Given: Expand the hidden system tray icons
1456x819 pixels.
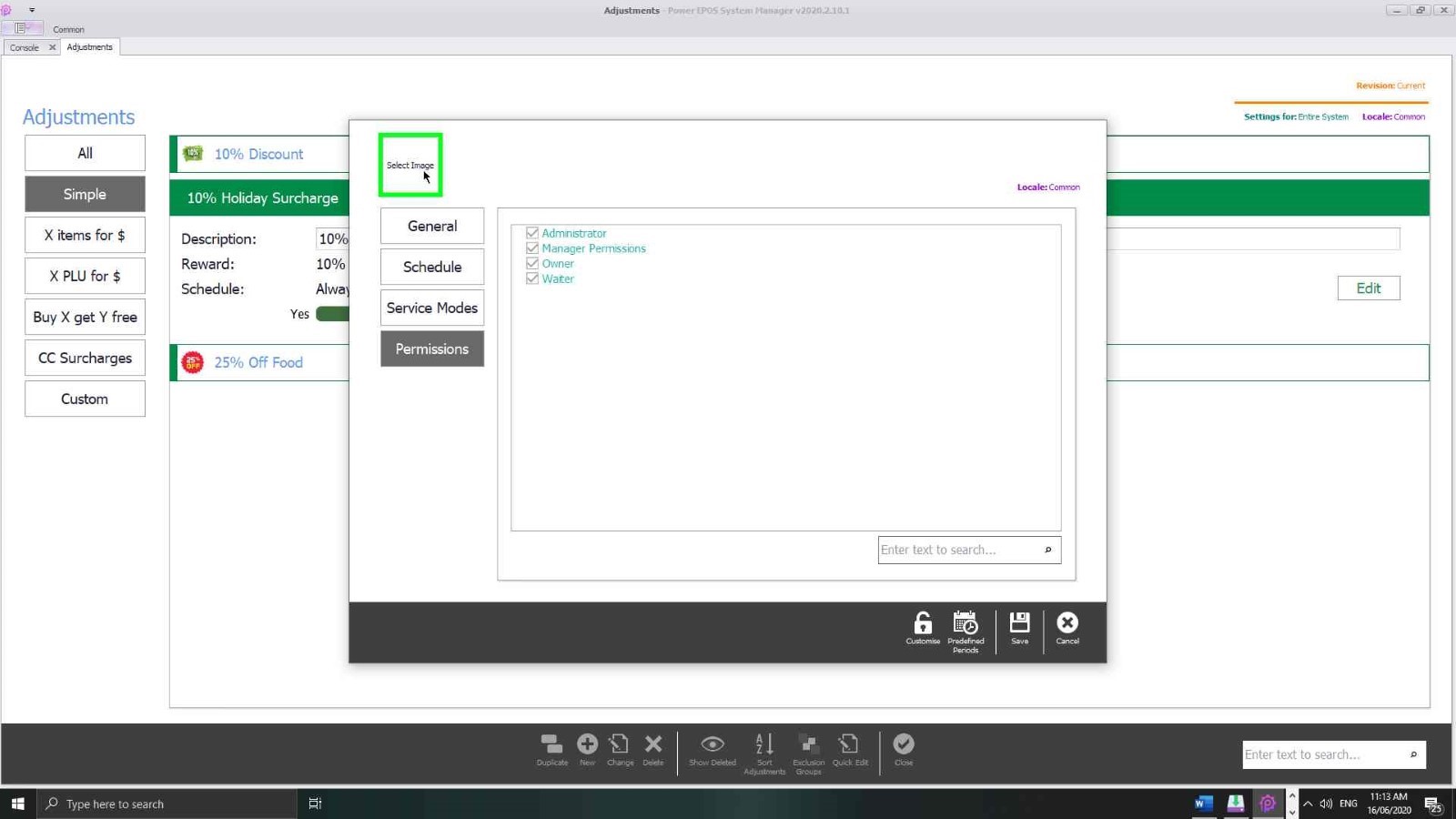Looking at the screenshot, I should [1308, 804].
